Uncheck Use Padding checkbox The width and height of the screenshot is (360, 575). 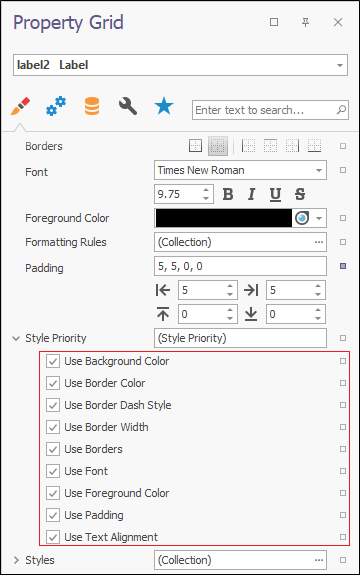pos(53,515)
